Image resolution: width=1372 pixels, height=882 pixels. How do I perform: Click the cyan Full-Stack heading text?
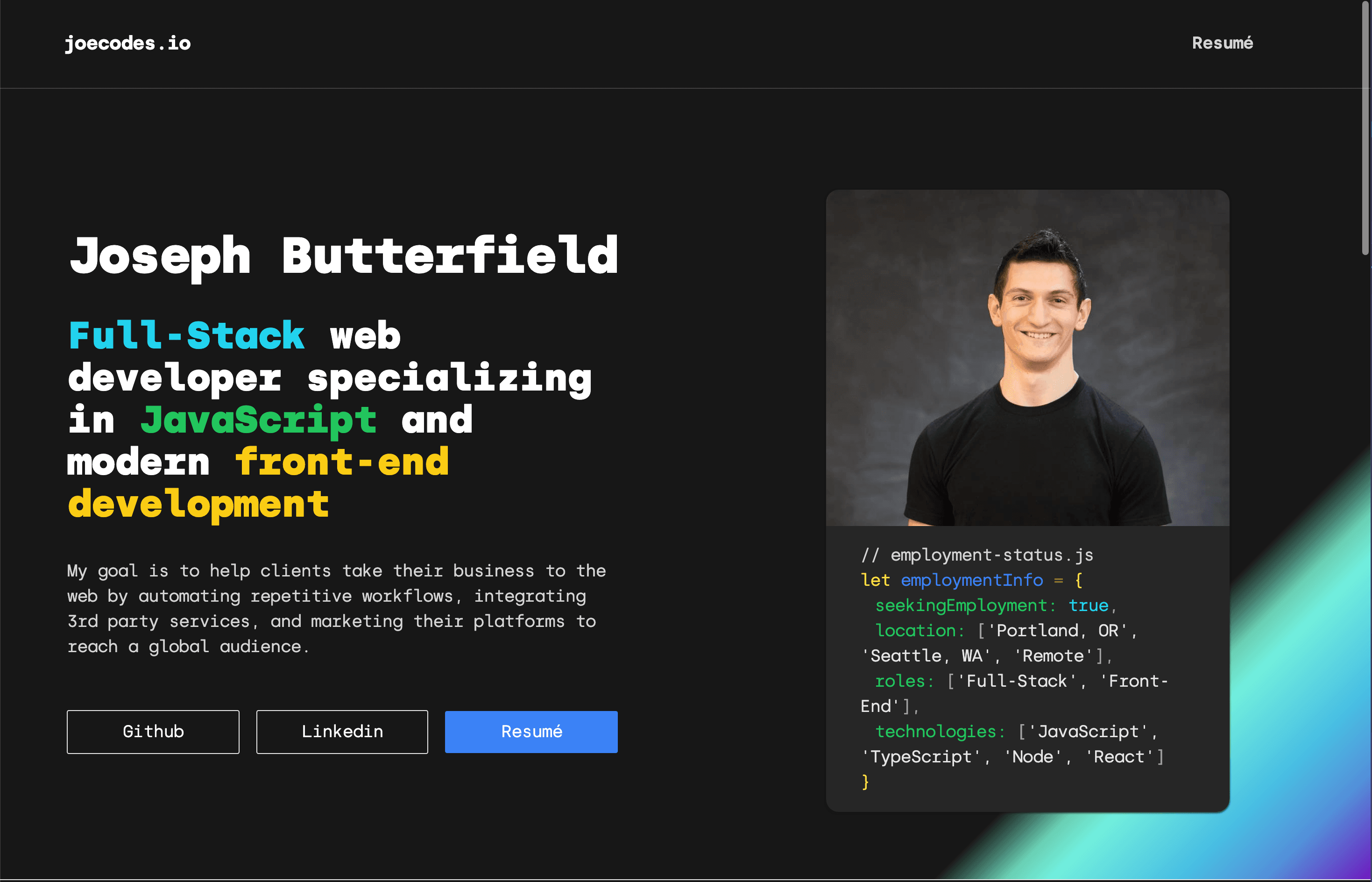tap(187, 335)
